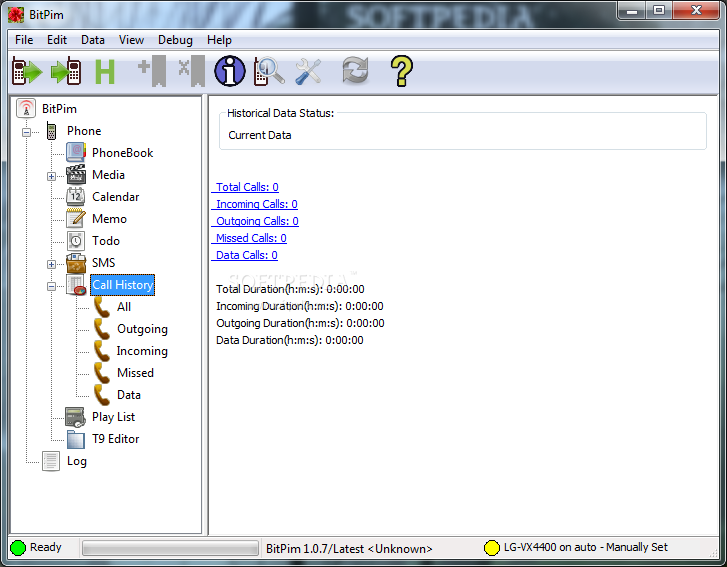Click the SMS briefcase icon
This screenshot has height=567, width=727.
coord(76,263)
